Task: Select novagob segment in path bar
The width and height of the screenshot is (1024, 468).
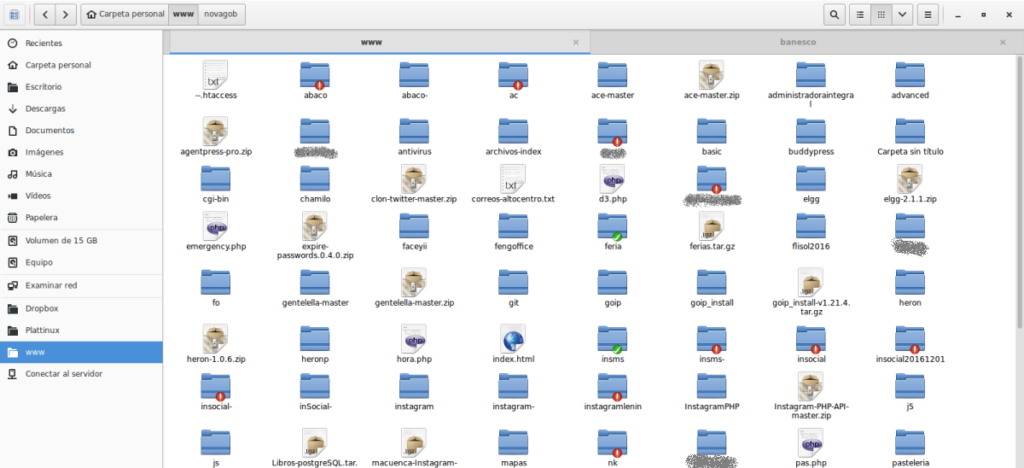Action: tap(221, 14)
